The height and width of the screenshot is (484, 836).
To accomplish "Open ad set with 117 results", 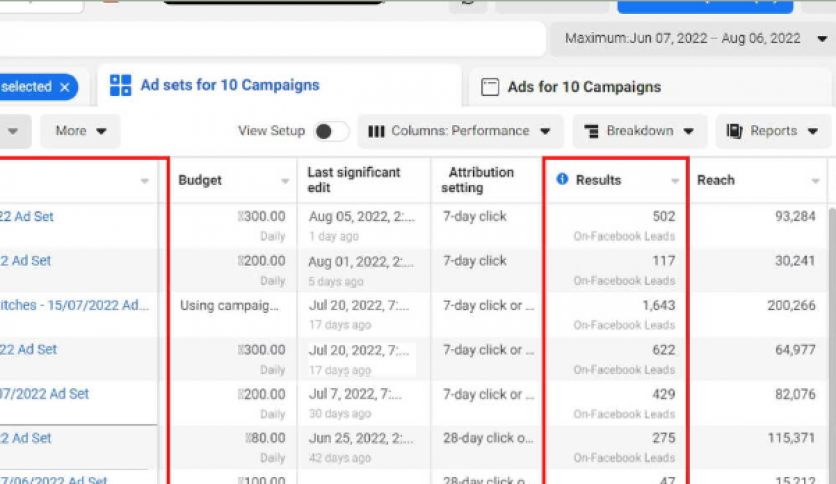I will 26,261.
